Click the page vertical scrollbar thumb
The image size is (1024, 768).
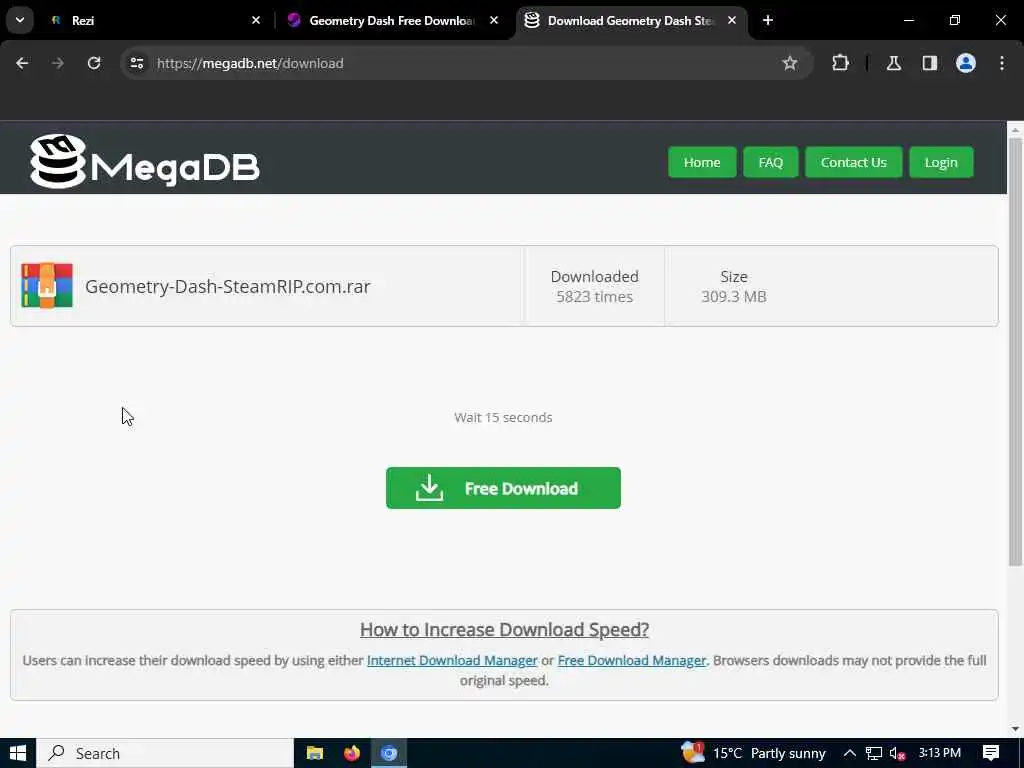1015,353
